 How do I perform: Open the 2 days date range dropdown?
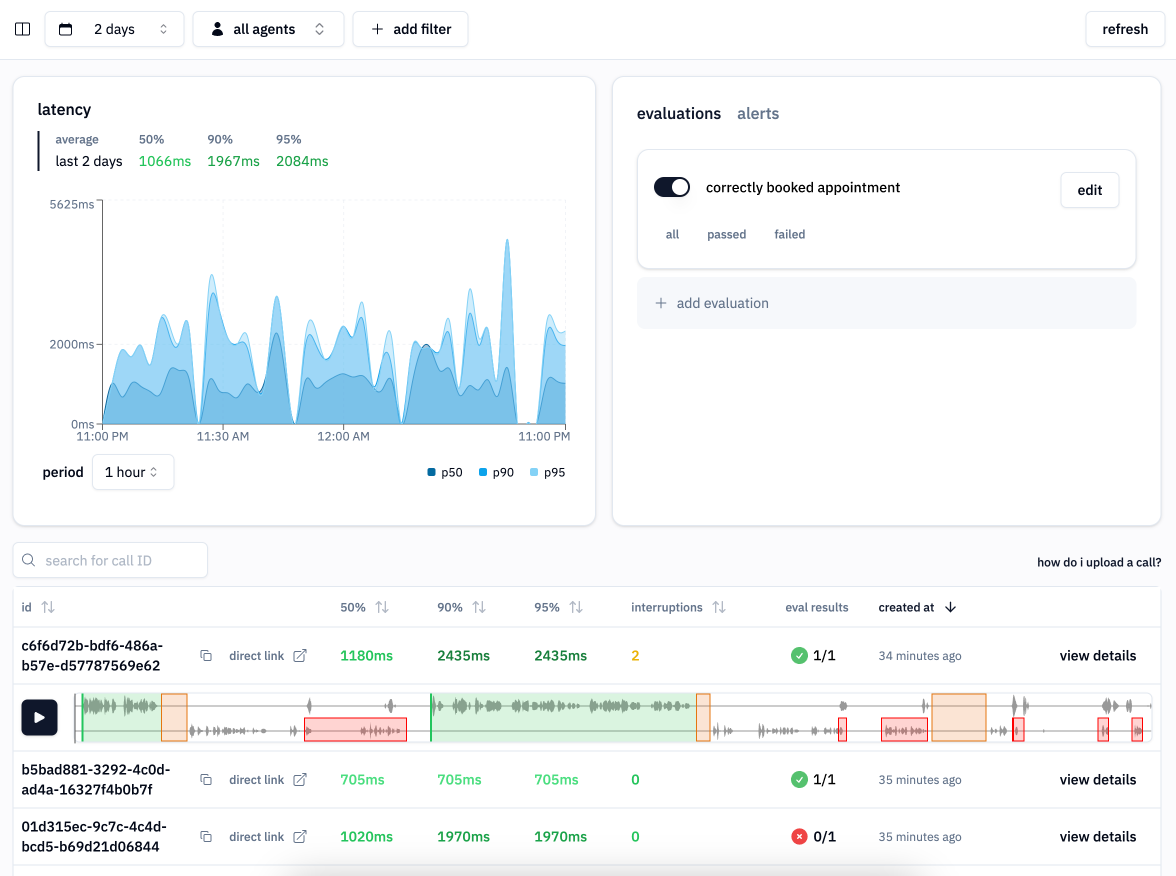click(114, 29)
